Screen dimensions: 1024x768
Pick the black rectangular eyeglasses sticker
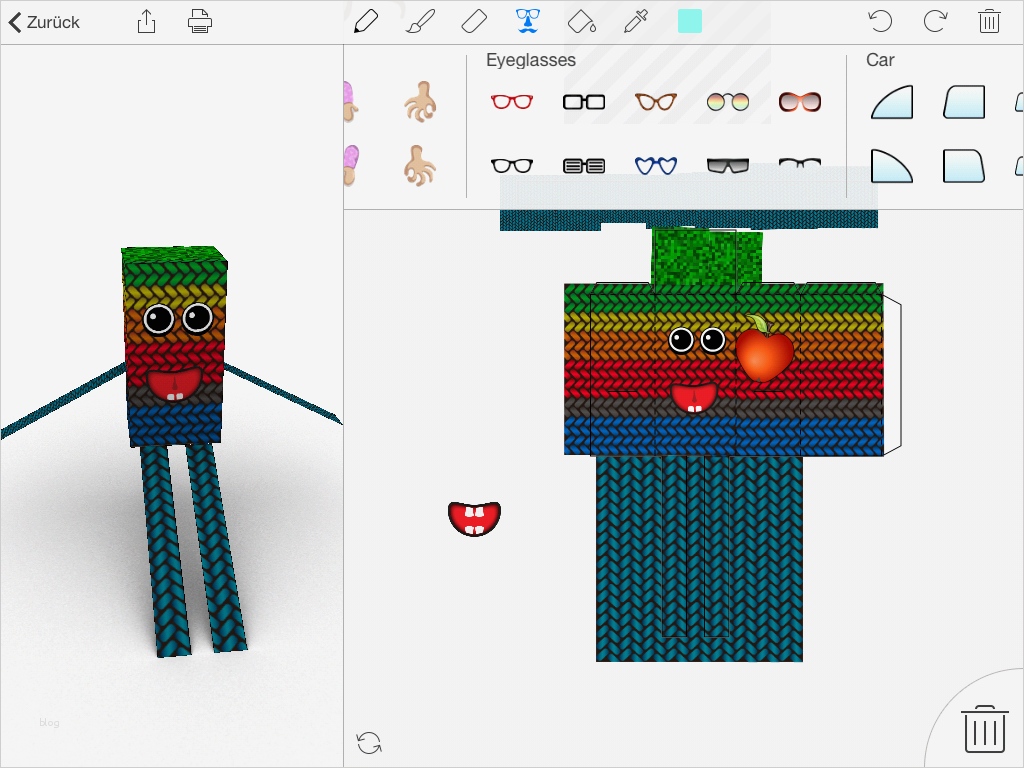584,102
